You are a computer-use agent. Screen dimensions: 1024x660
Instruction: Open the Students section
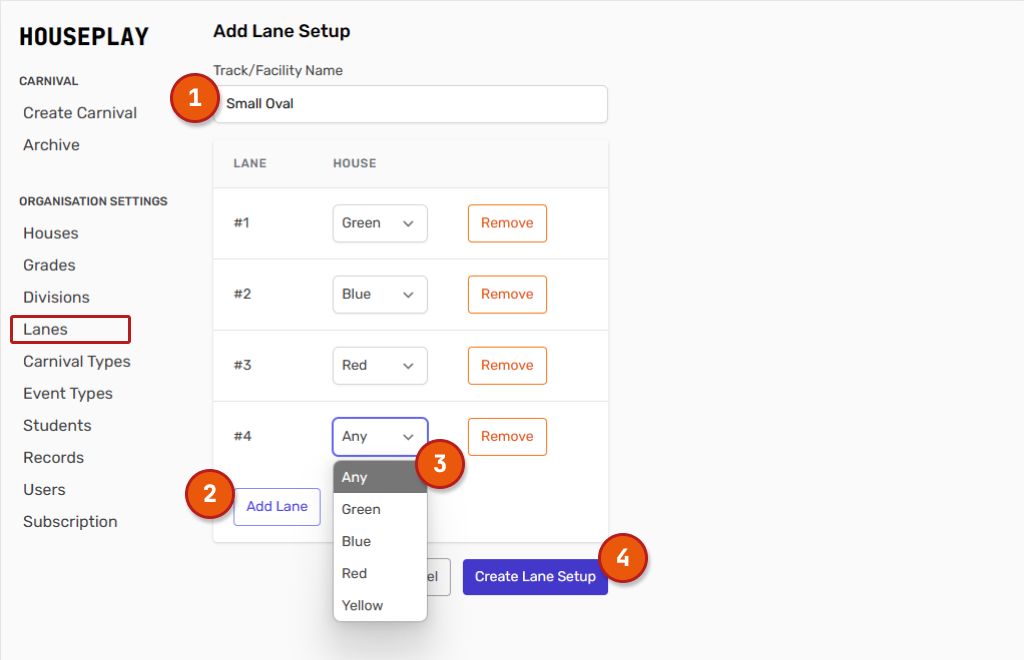click(x=57, y=425)
